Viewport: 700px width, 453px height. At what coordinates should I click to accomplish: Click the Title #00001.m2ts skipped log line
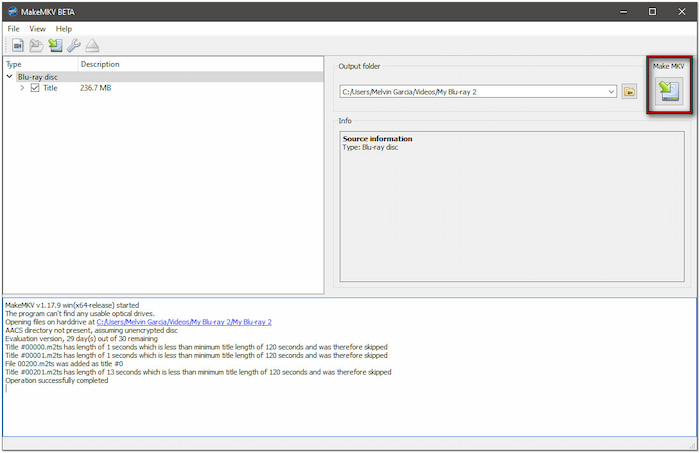(x=196, y=355)
